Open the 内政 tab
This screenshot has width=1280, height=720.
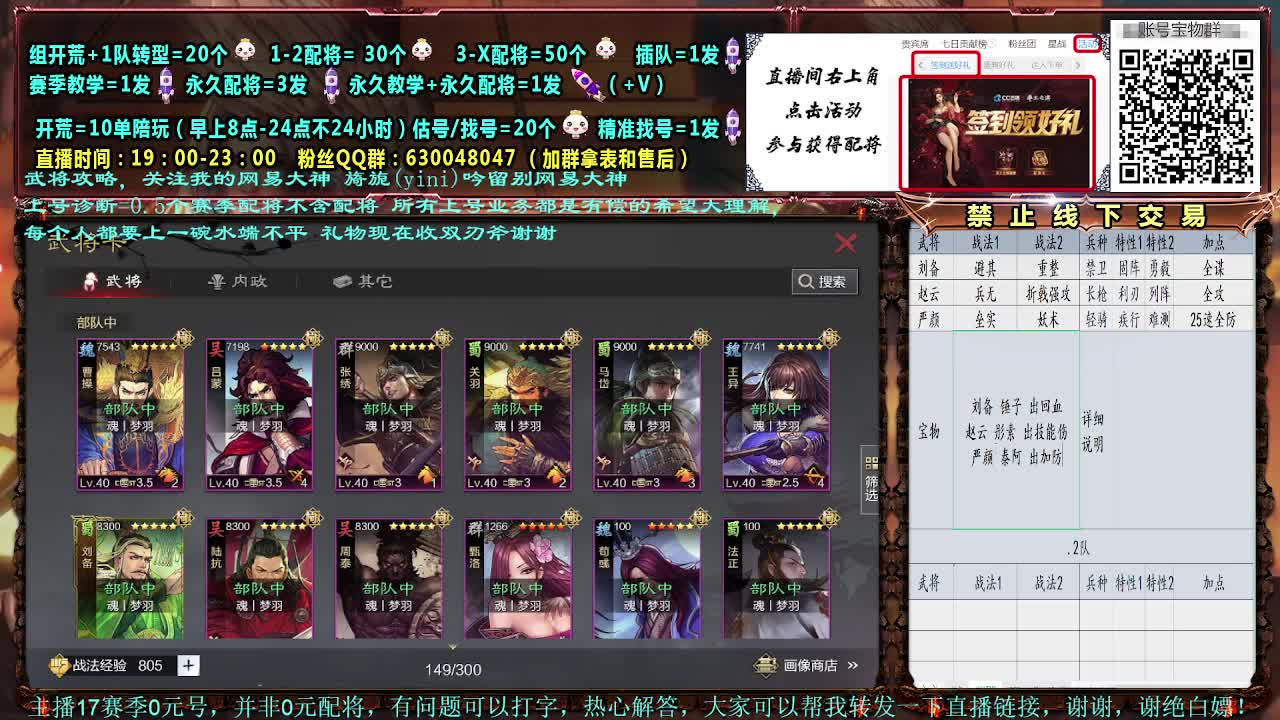tap(238, 281)
